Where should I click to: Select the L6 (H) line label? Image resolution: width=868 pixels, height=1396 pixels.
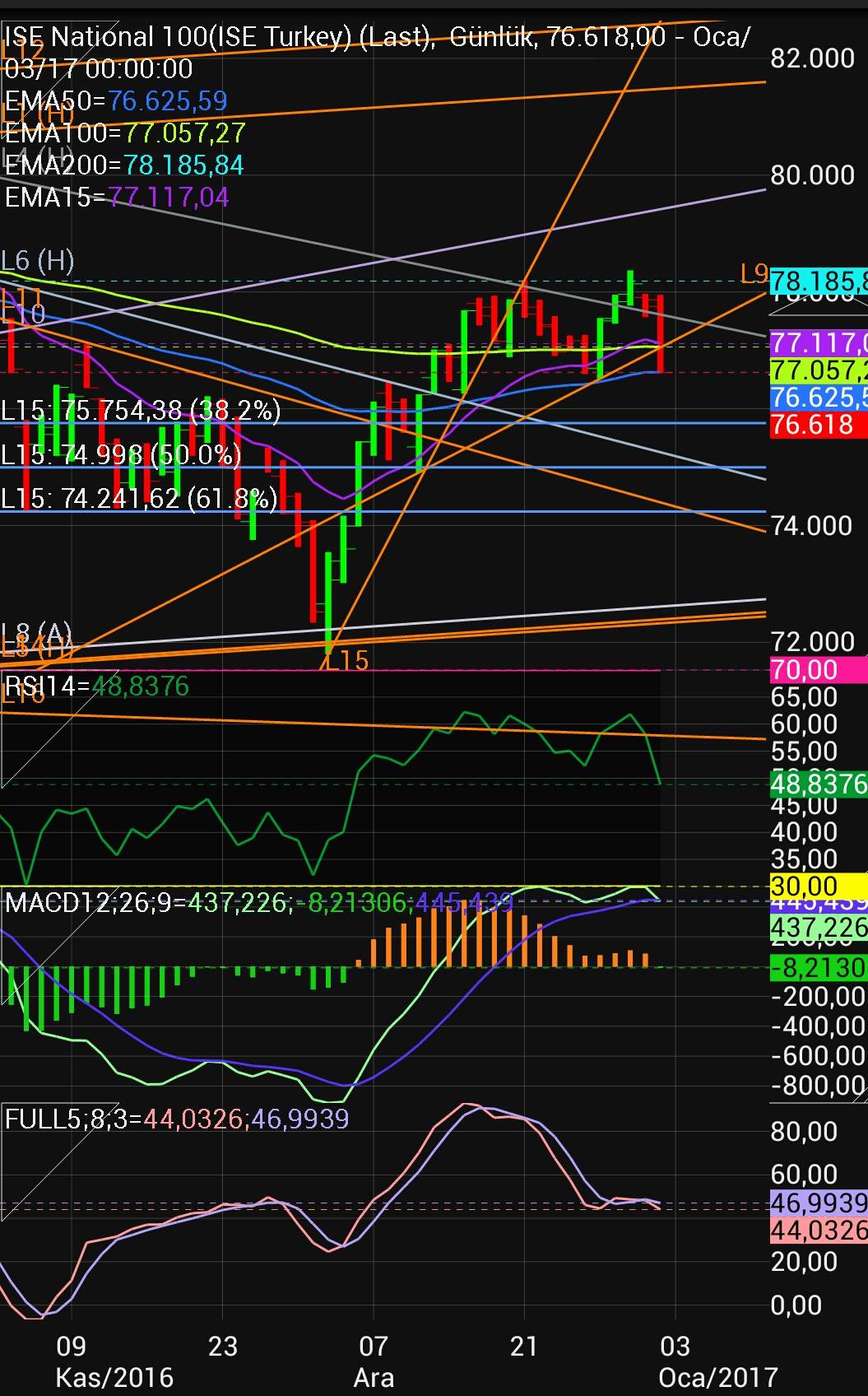click(38, 261)
